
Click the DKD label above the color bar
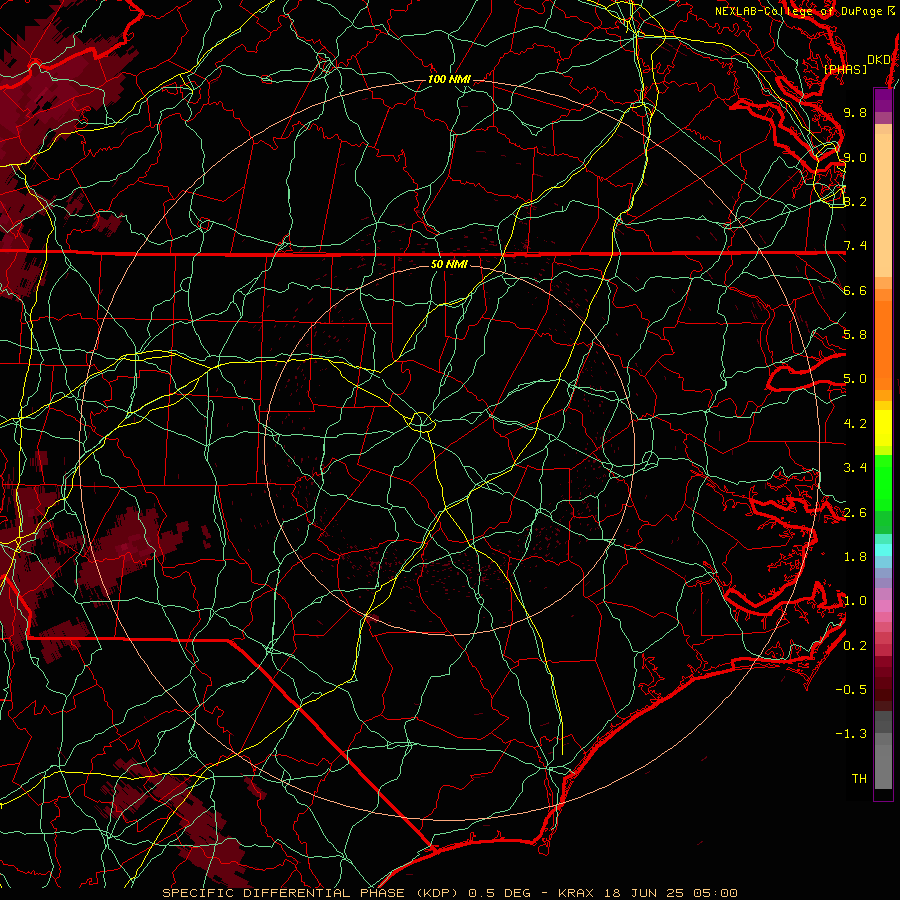(878, 60)
